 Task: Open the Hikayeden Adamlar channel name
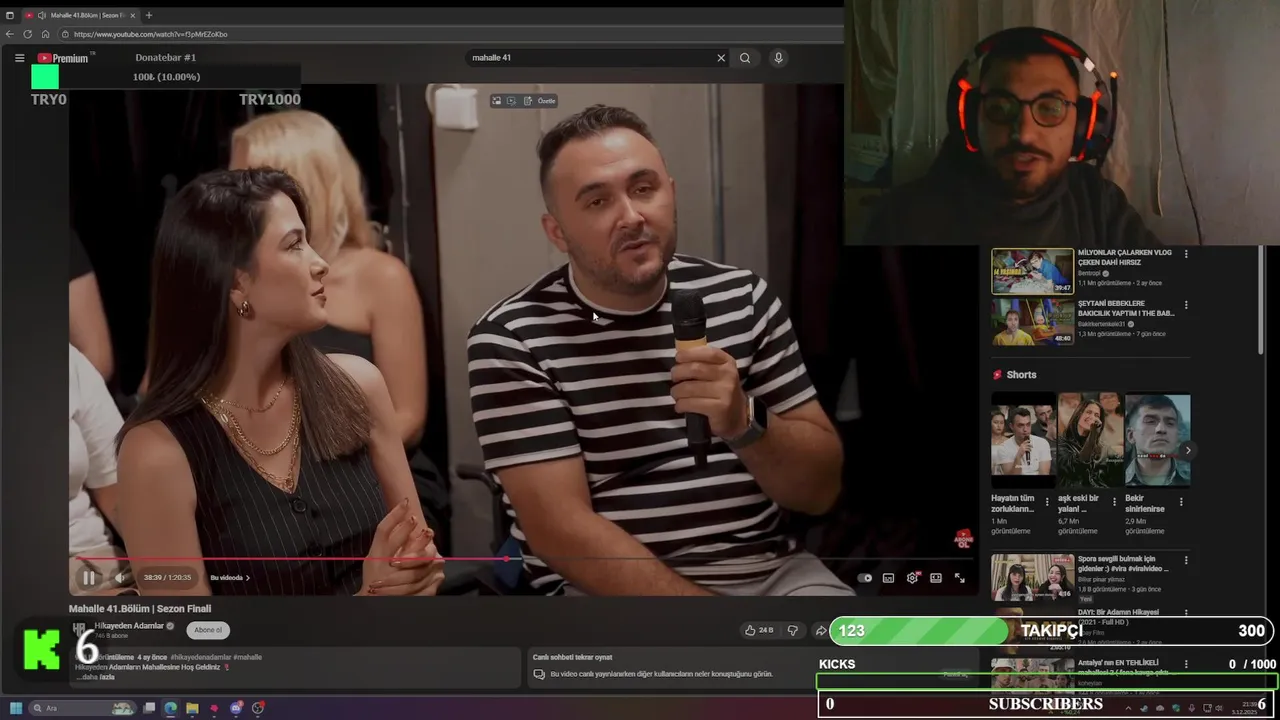(x=129, y=626)
